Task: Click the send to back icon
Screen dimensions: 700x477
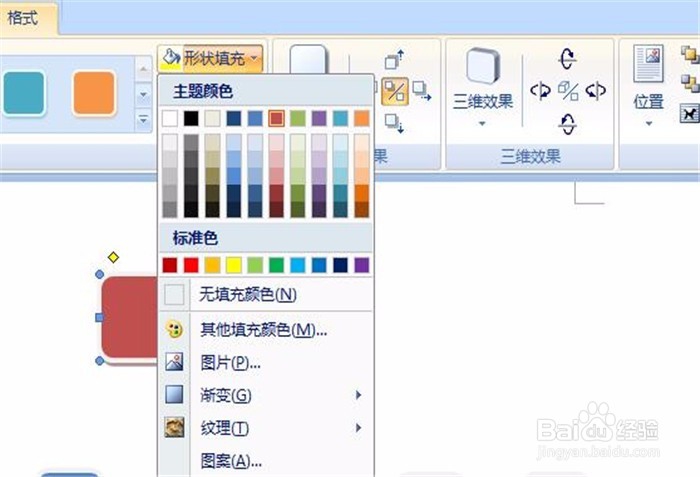Action: pos(690,84)
